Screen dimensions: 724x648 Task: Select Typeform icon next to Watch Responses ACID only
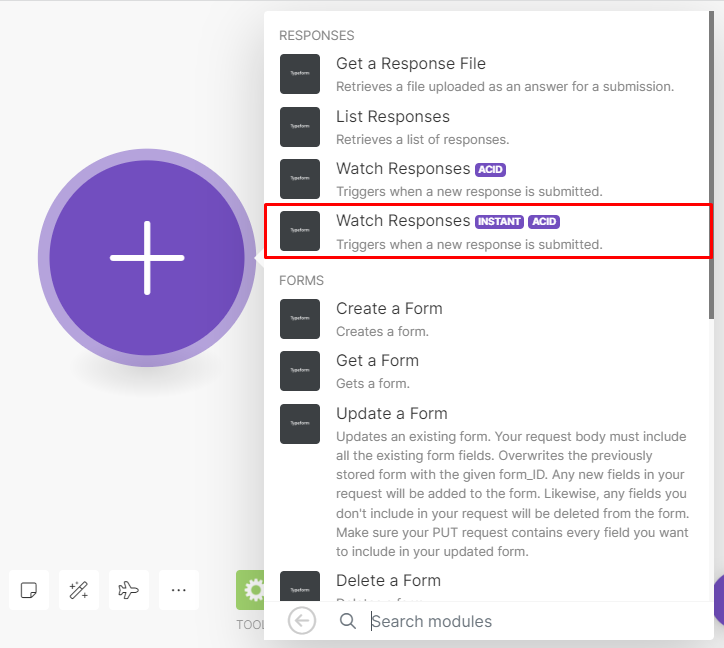coord(300,179)
